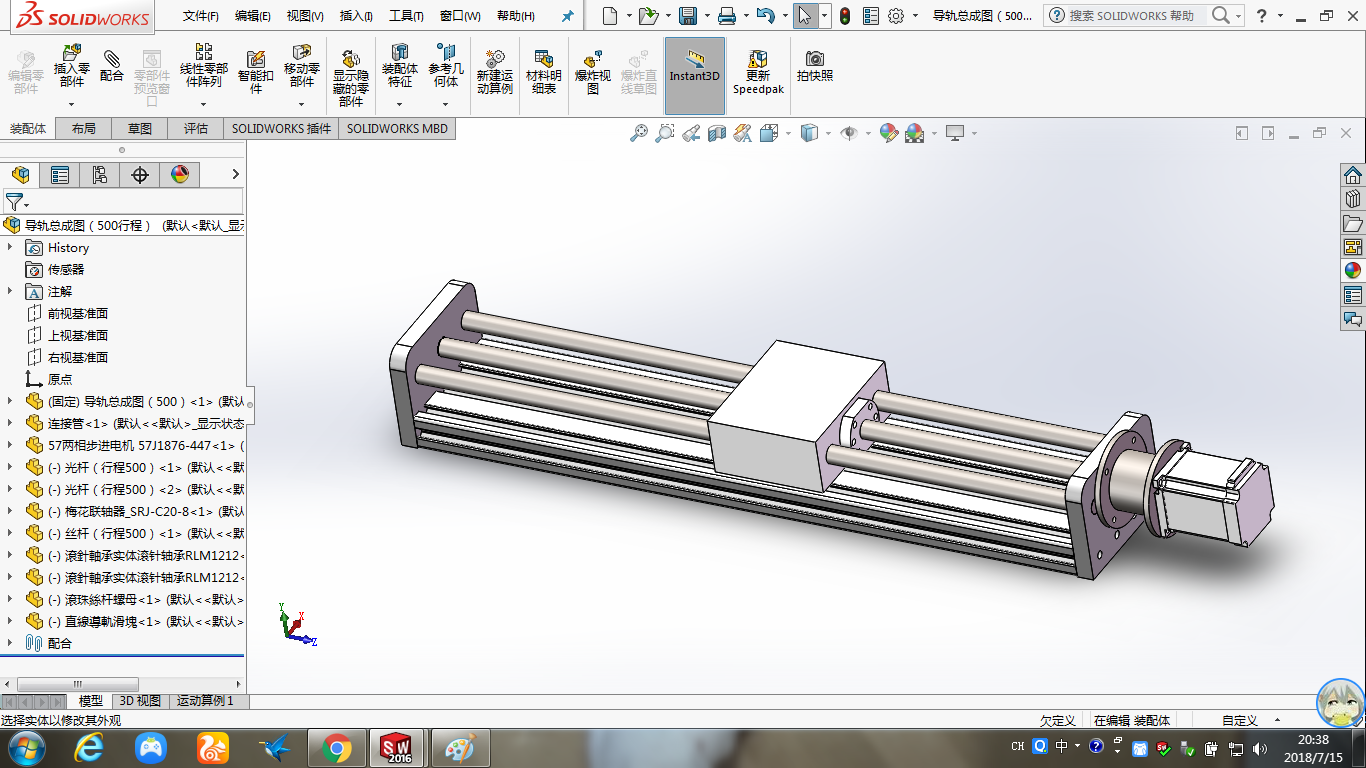Open the File Explorer task pane tab
Image resolution: width=1366 pixels, height=768 pixels.
pos(1353,223)
